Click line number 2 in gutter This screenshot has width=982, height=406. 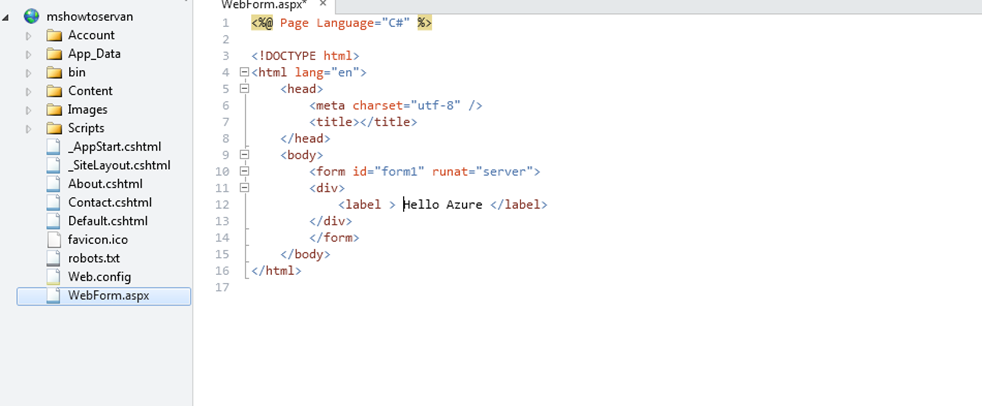coord(226,39)
